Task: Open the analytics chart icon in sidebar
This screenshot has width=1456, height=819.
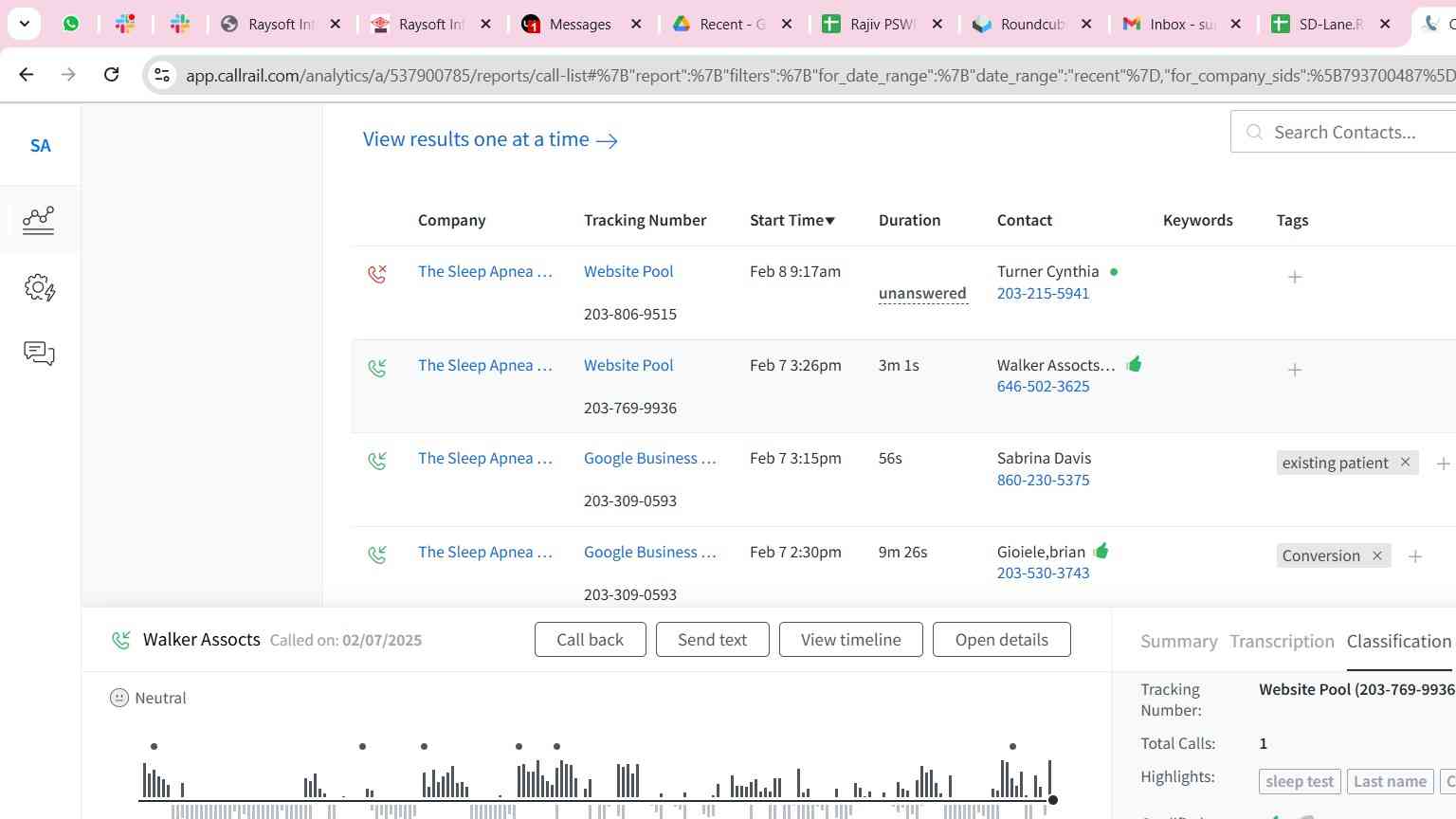Action: click(x=38, y=220)
